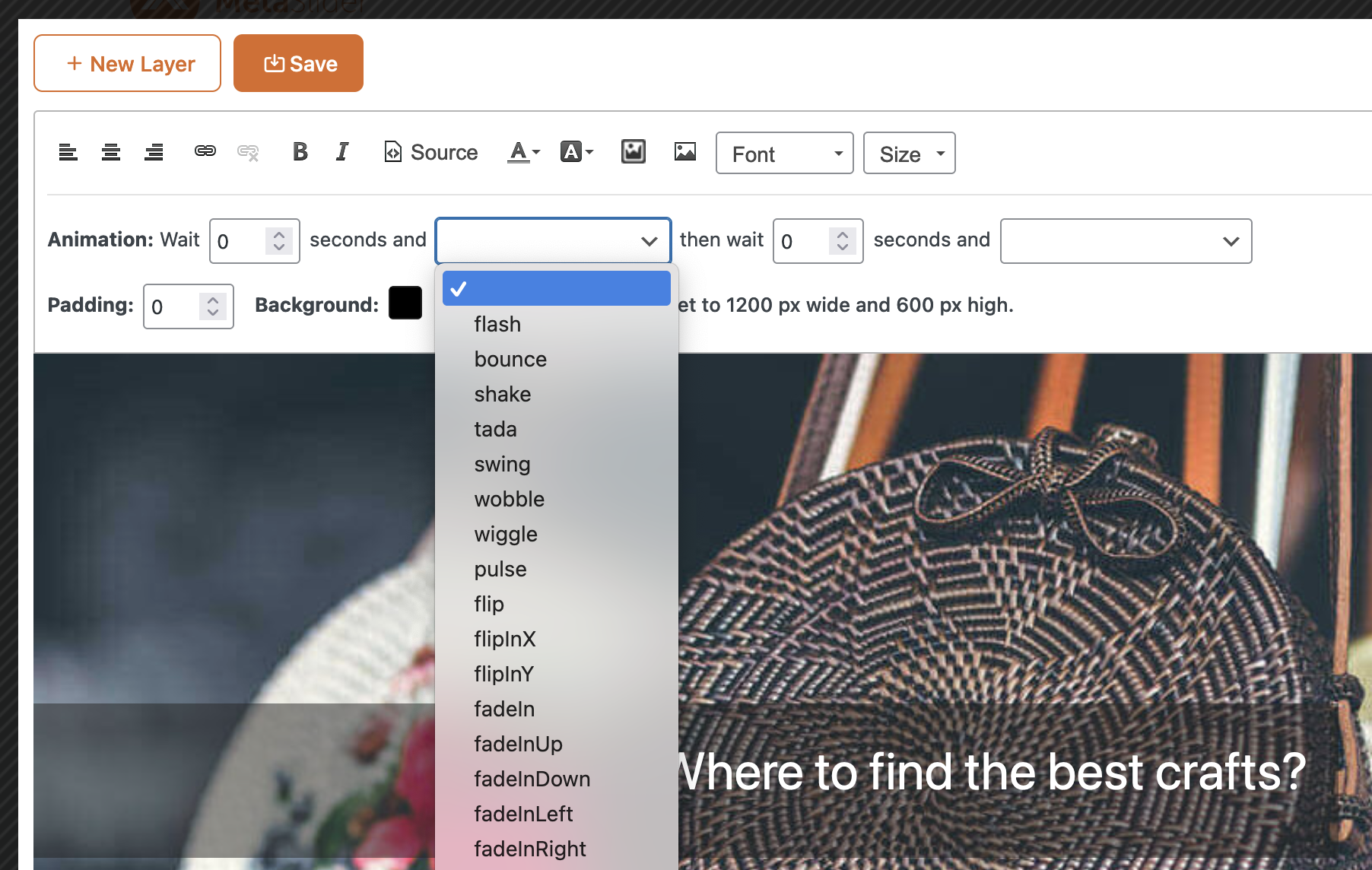Viewport: 1372px width, 870px height.
Task: Click the align right icon
Action: (154, 153)
